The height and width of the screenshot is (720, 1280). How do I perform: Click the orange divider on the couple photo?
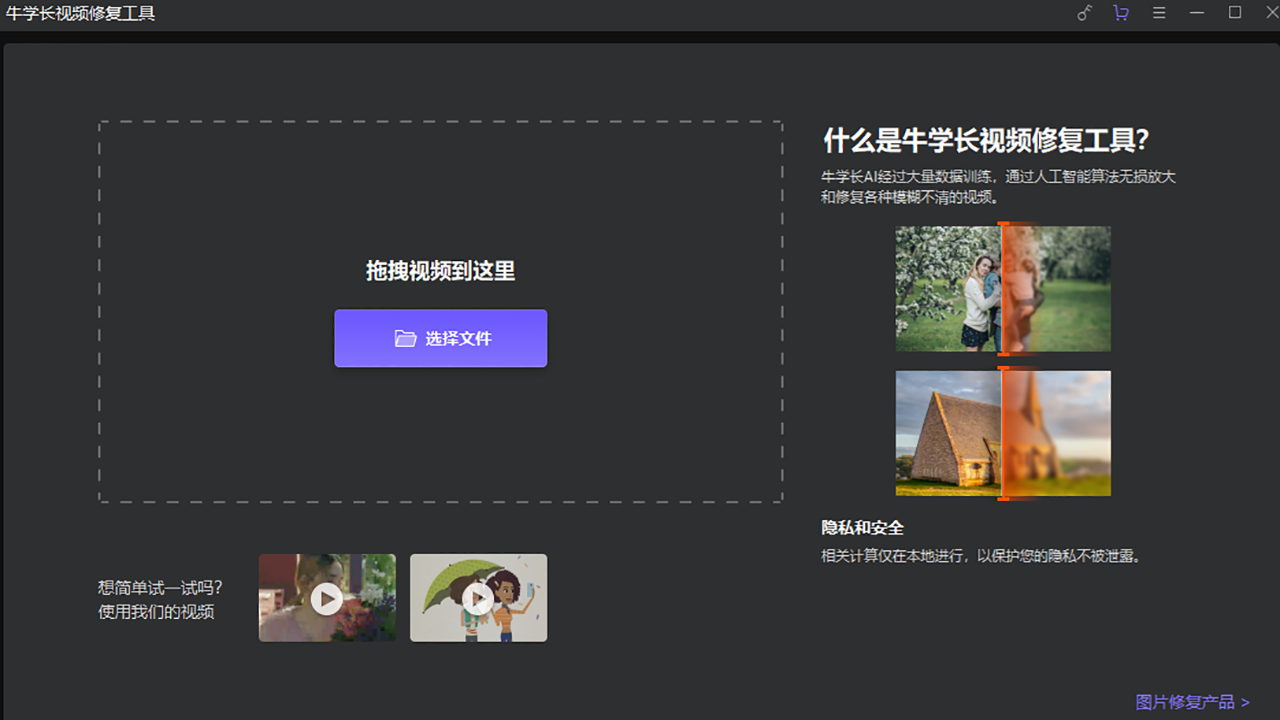(1001, 288)
